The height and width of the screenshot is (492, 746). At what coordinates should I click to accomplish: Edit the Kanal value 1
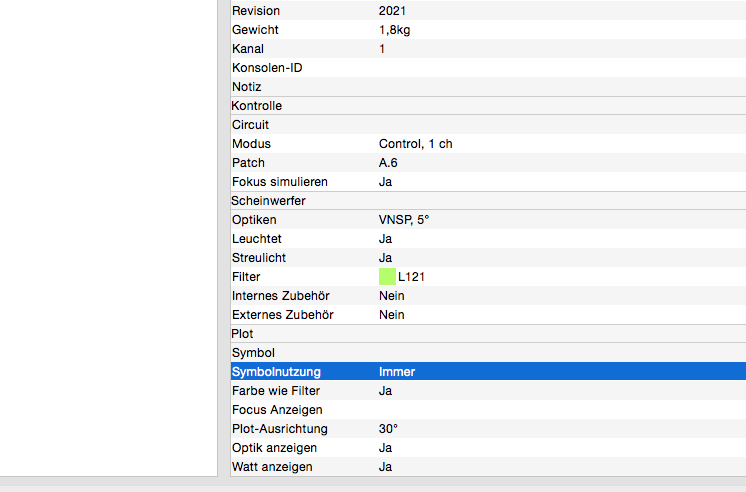(382, 49)
